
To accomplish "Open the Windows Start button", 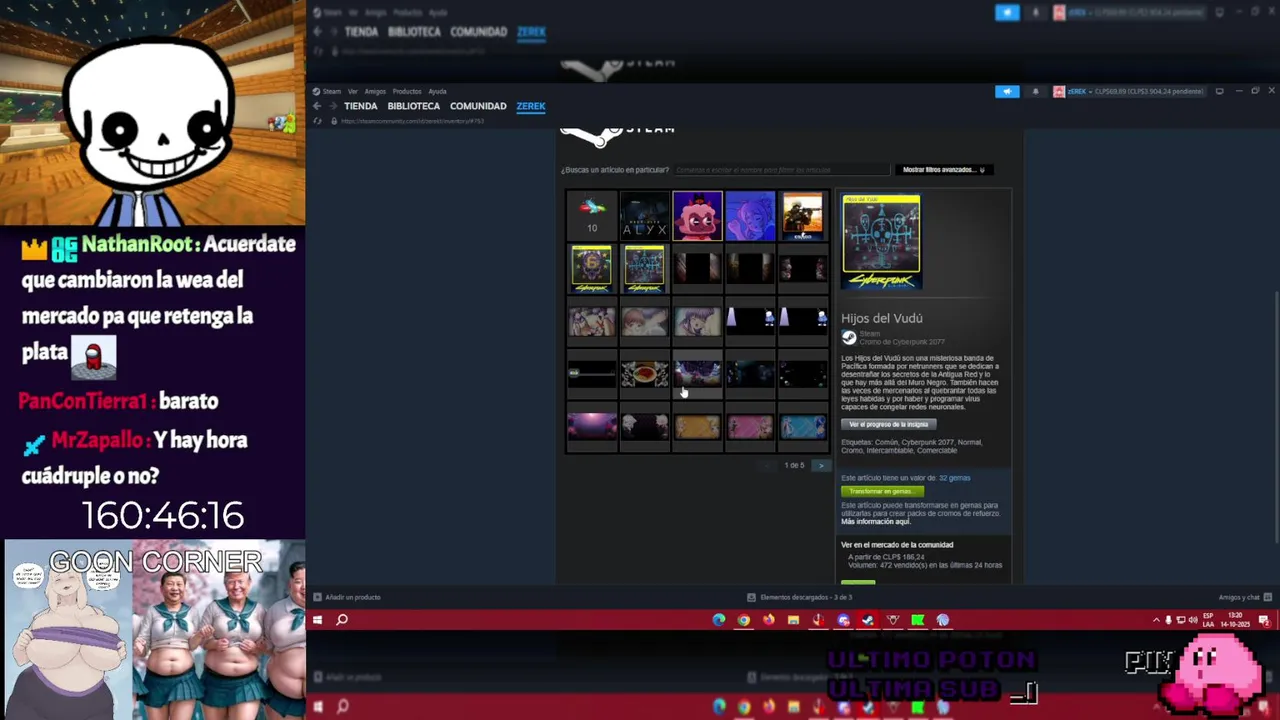I will coord(317,620).
